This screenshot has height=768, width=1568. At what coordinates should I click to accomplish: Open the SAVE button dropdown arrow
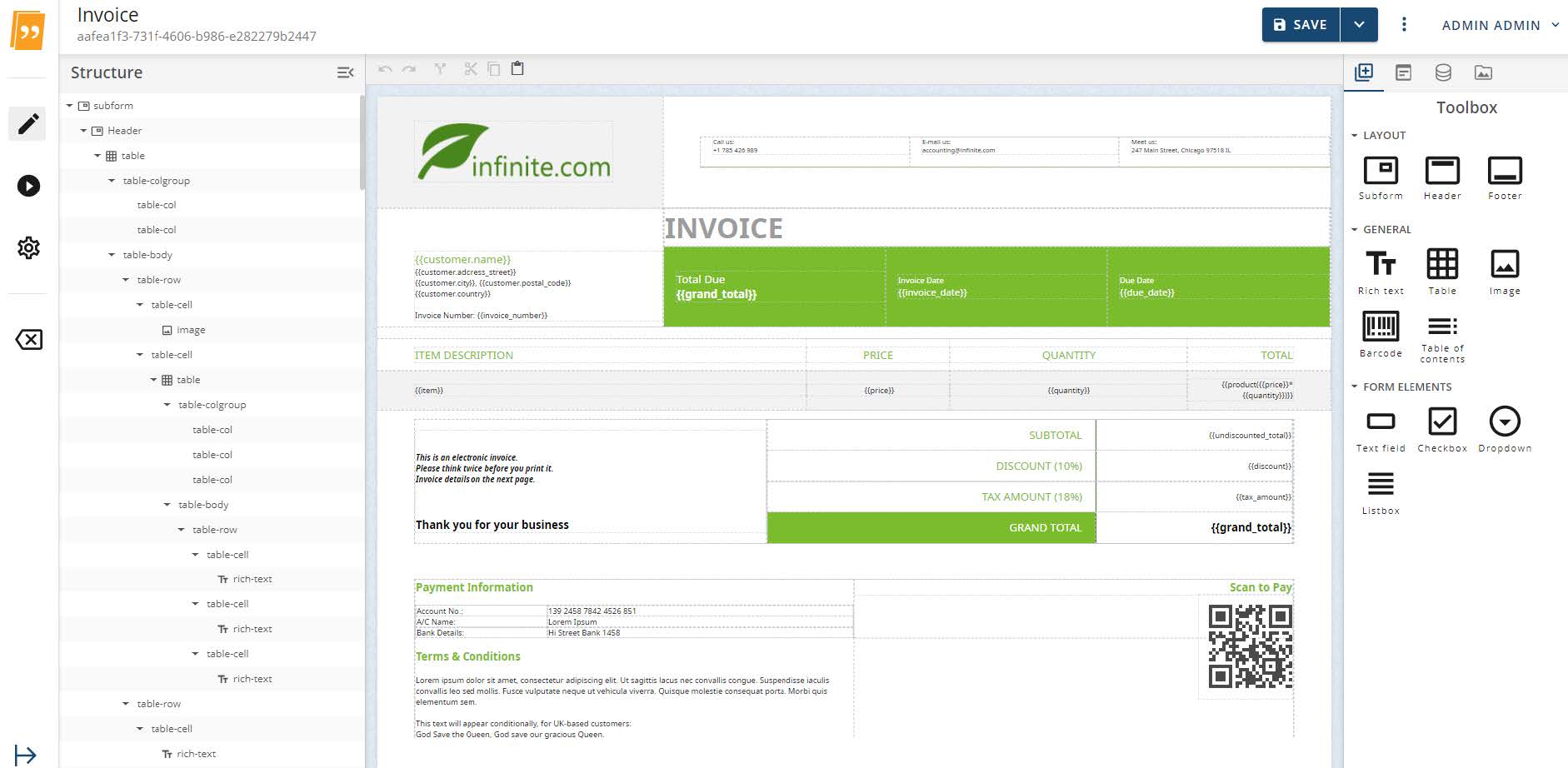click(x=1360, y=24)
